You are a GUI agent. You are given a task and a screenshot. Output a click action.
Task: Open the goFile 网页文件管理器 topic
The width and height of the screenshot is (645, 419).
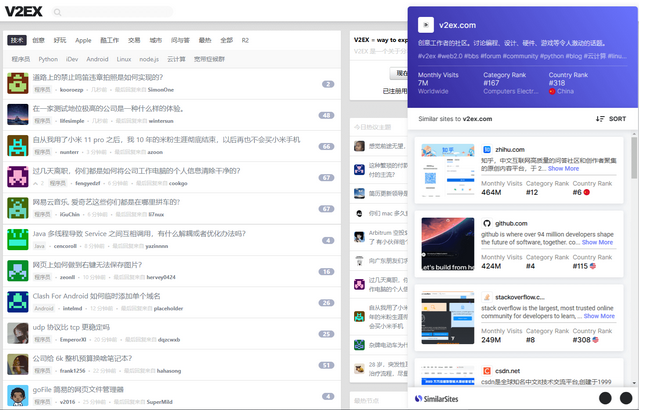[78, 389]
